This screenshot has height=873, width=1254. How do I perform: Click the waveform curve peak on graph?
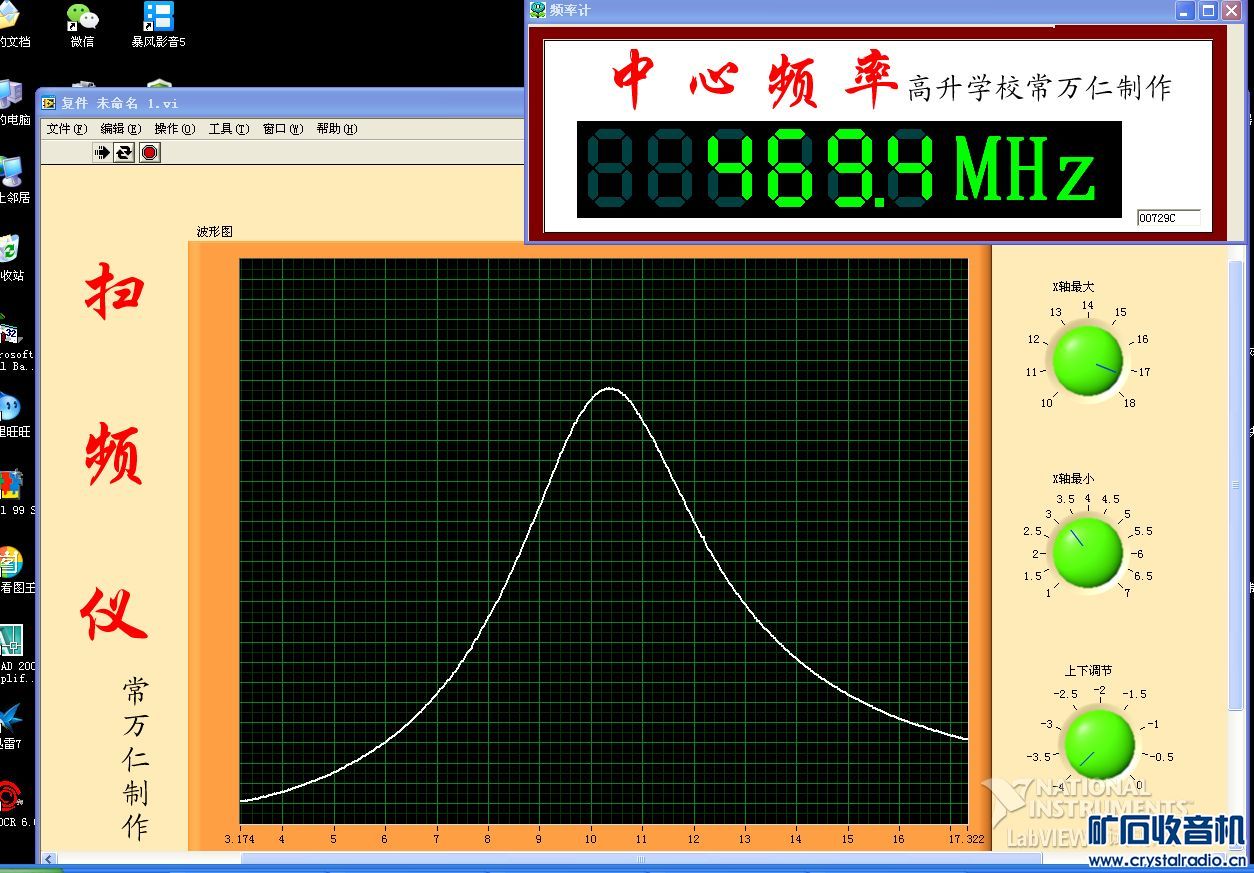[x=610, y=388]
